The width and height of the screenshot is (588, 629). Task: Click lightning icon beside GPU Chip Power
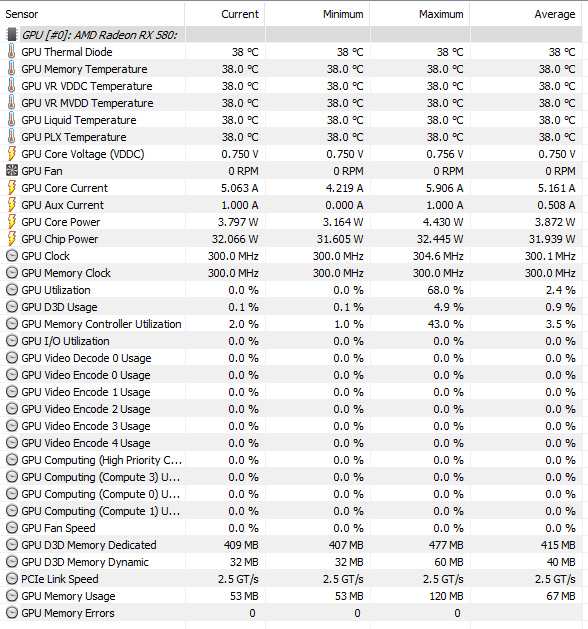coord(12,239)
